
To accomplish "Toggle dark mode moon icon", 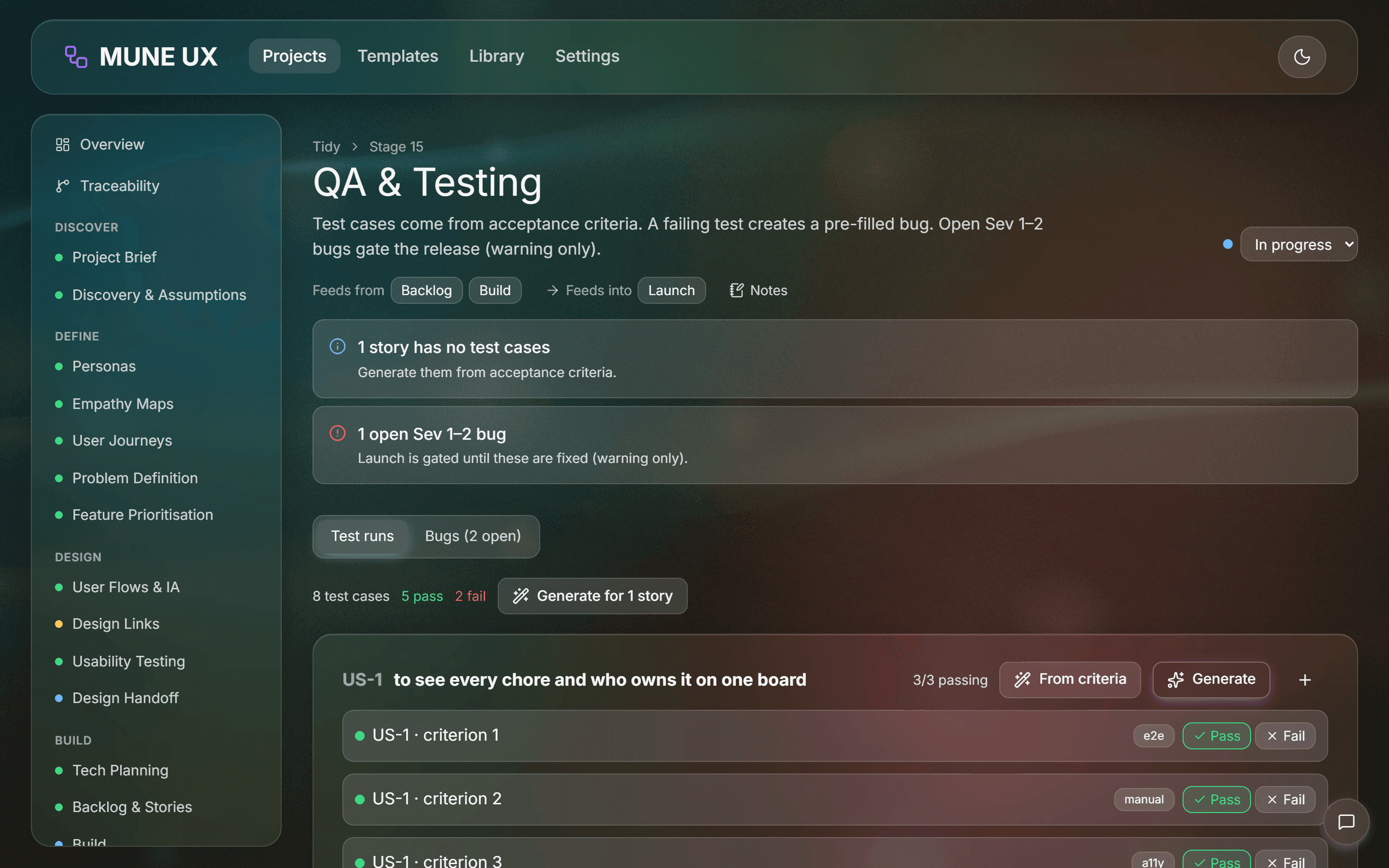I will tap(1302, 57).
